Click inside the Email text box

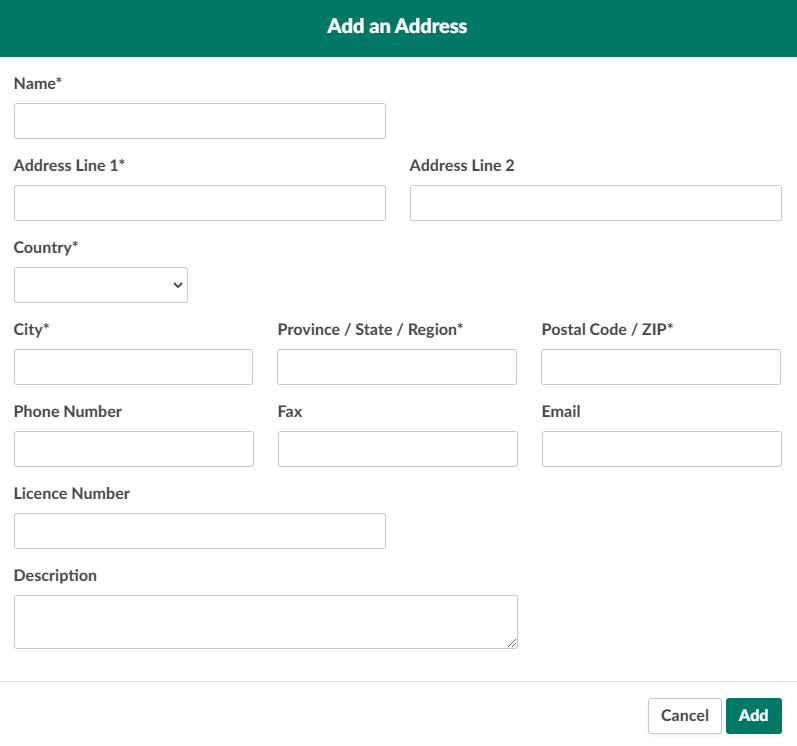click(x=661, y=449)
